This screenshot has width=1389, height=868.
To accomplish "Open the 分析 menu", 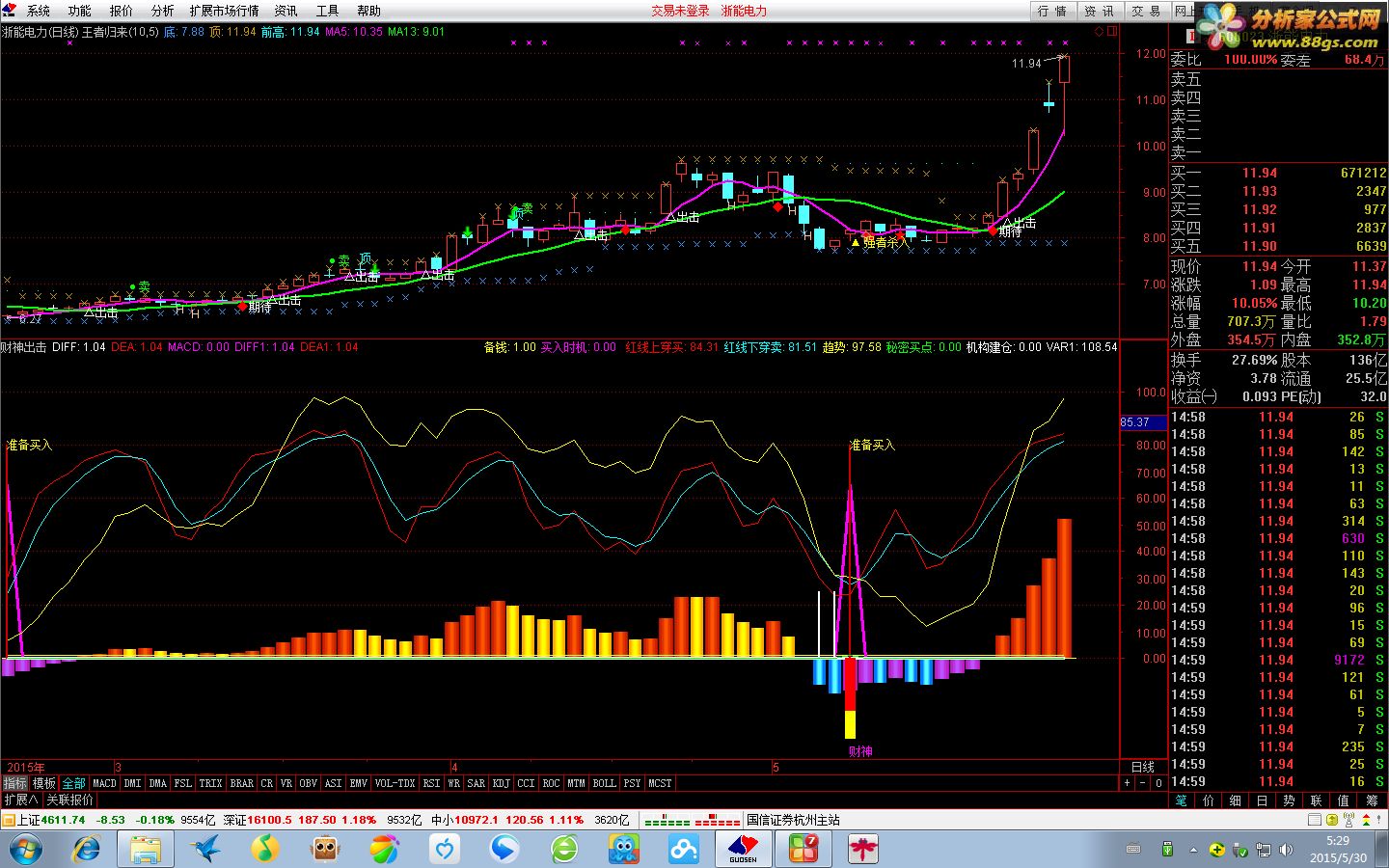I will [162, 11].
